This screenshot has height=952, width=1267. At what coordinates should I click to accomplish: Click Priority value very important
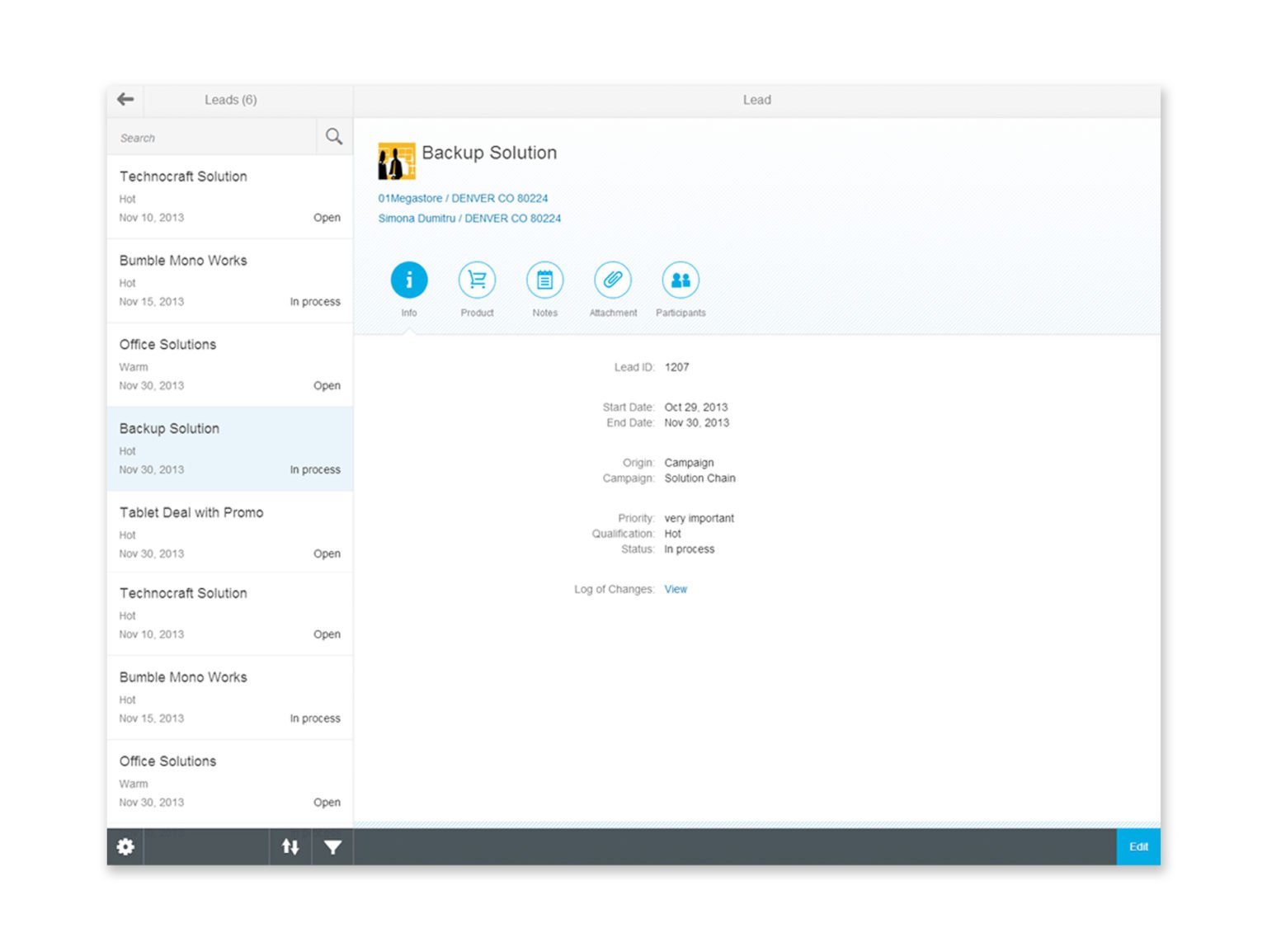[699, 518]
